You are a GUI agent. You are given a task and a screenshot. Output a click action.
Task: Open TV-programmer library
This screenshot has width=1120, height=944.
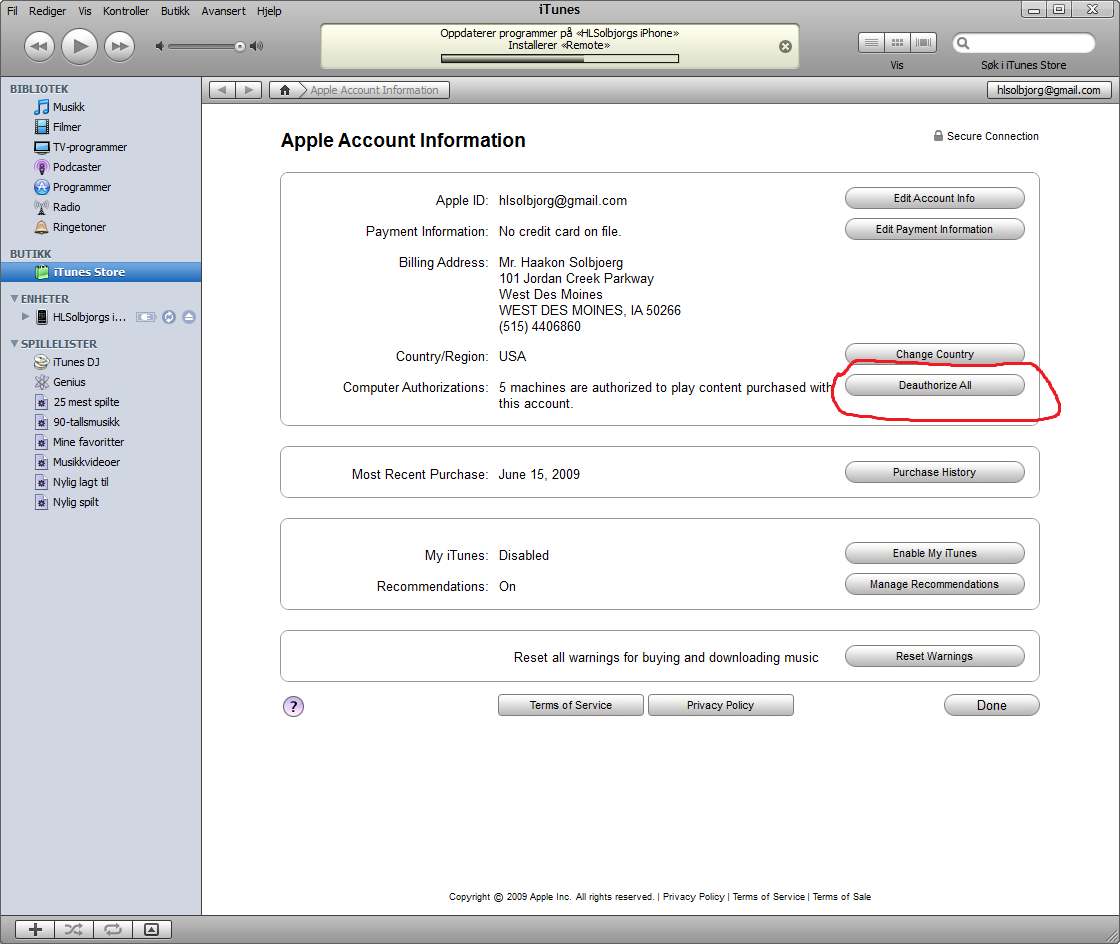click(90, 147)
